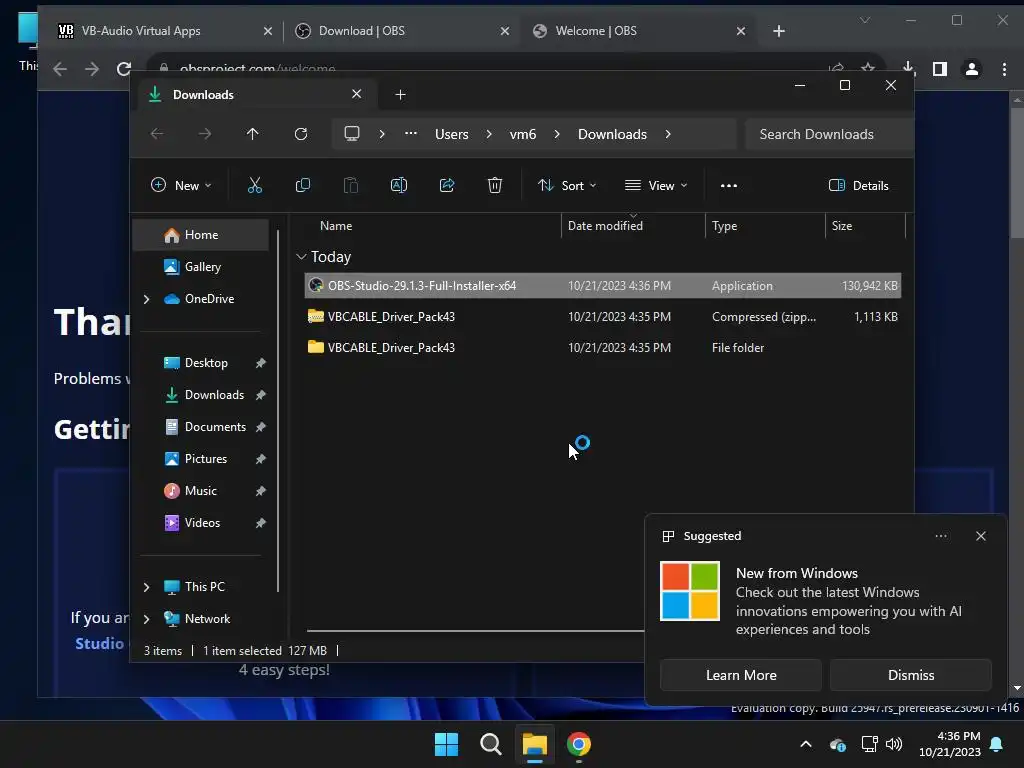Go up one folder with the up arrow
Screen dimensions: 1024x768
253,134
